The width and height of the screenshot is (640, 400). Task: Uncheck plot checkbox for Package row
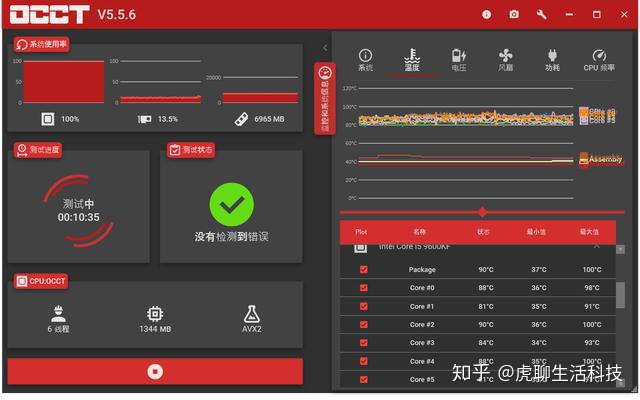pyautogui.click(x=364, y=269)
